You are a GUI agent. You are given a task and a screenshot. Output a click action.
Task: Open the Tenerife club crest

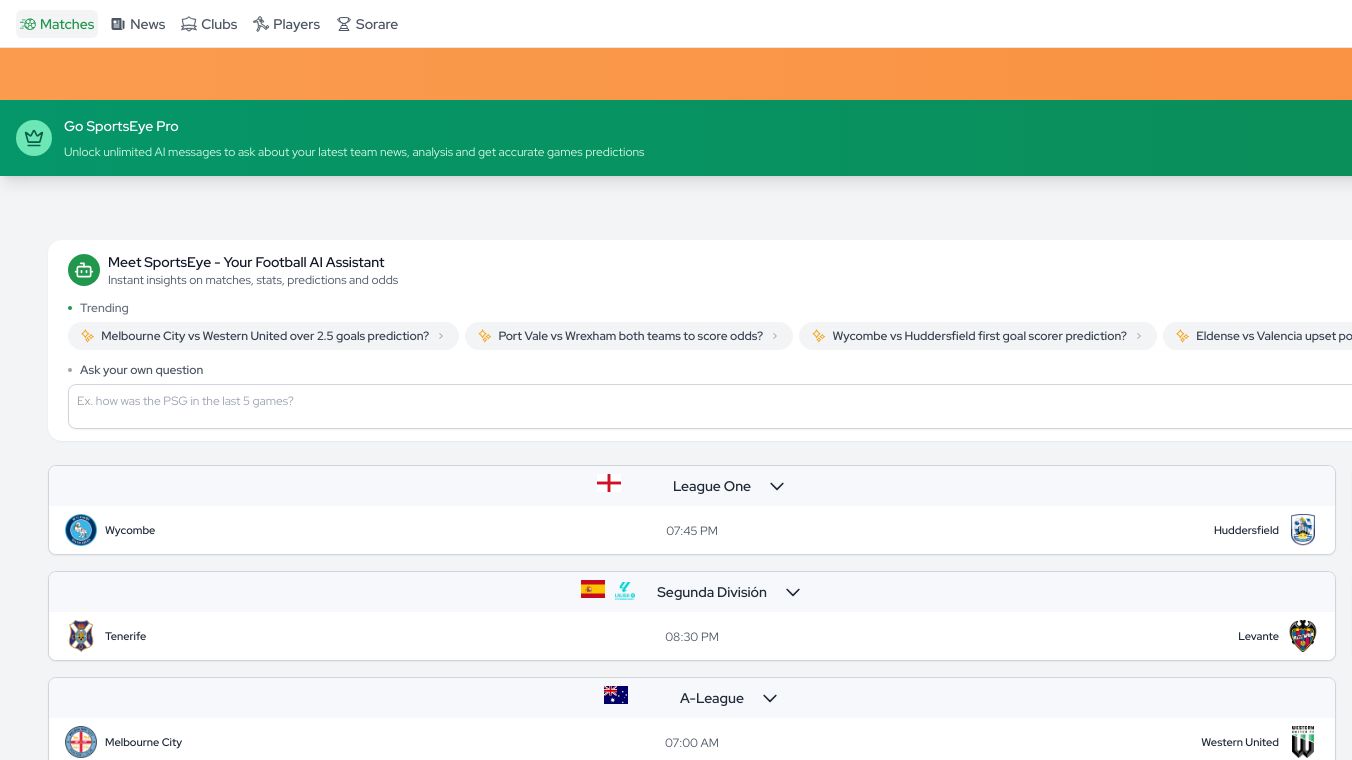pos(81,636)
